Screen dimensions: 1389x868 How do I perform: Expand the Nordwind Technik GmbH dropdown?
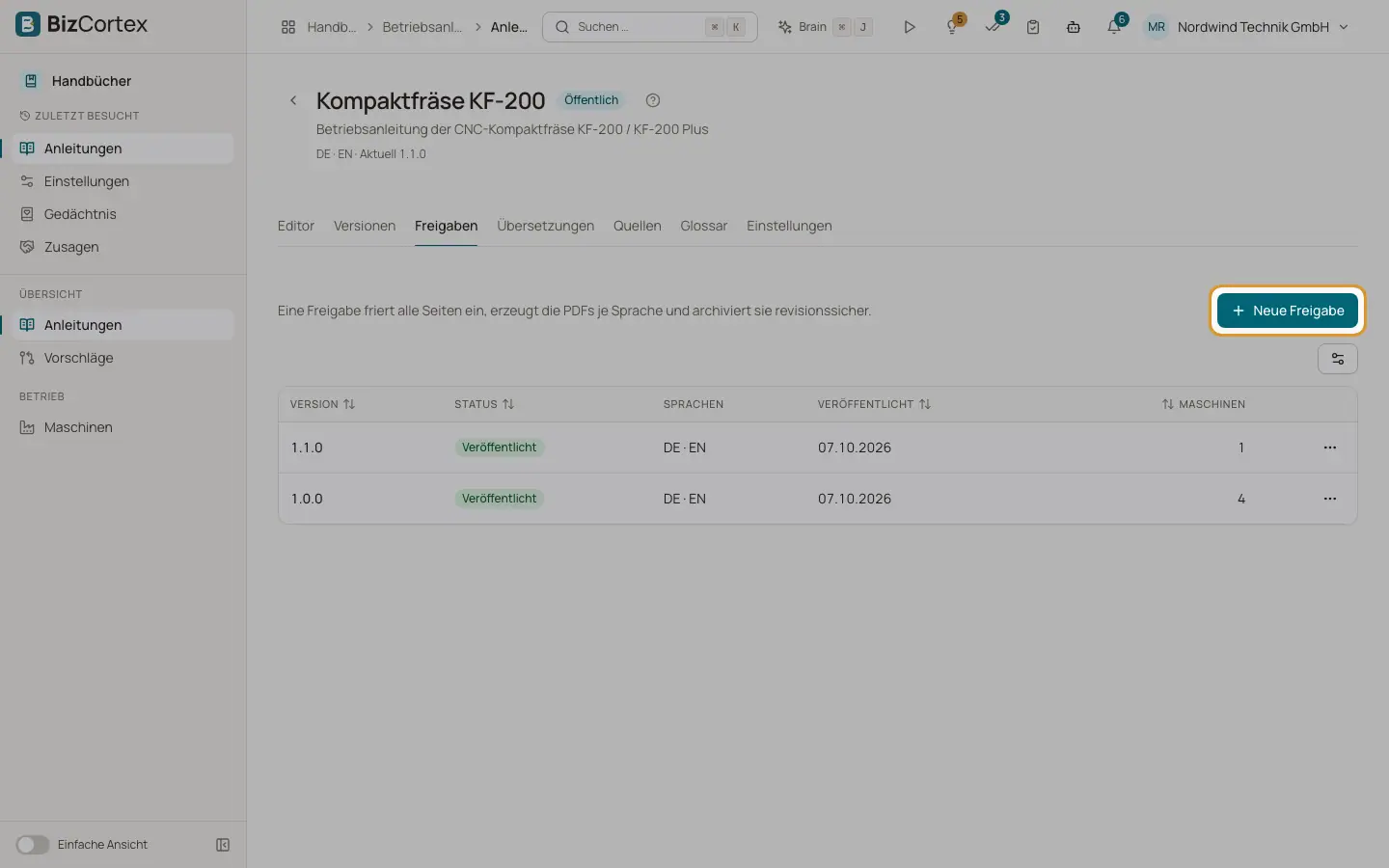point(1263,27)
